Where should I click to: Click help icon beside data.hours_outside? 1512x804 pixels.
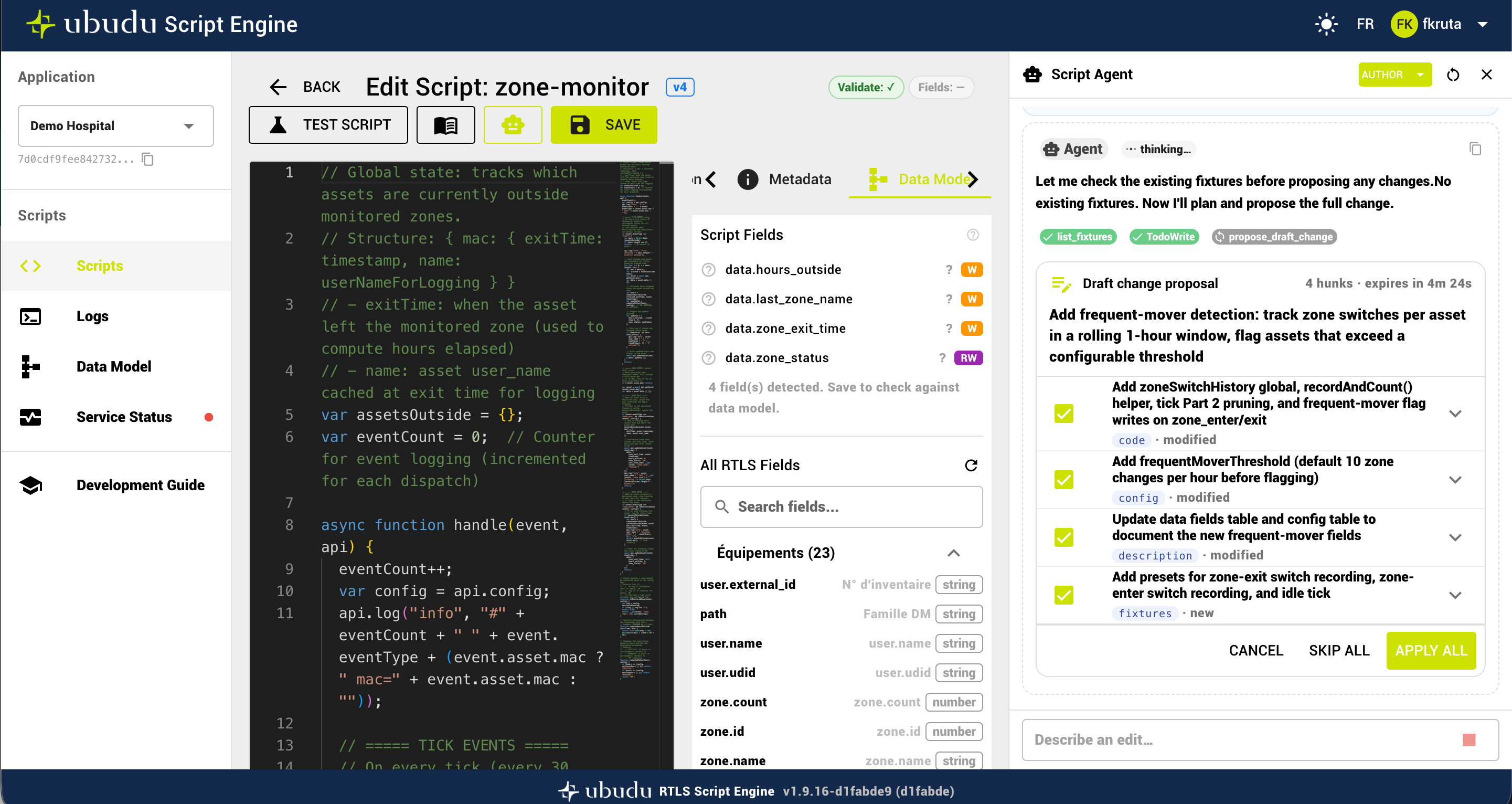(x=708, y=270)
